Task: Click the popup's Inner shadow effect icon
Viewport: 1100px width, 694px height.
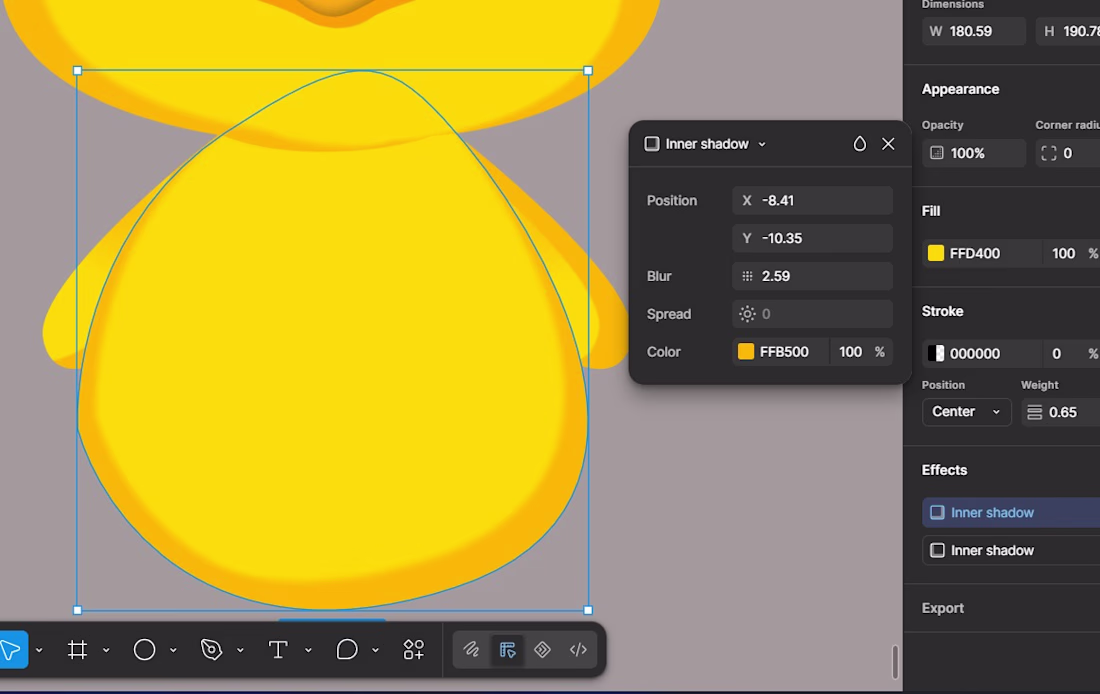Action: click(x=652, y=144)
